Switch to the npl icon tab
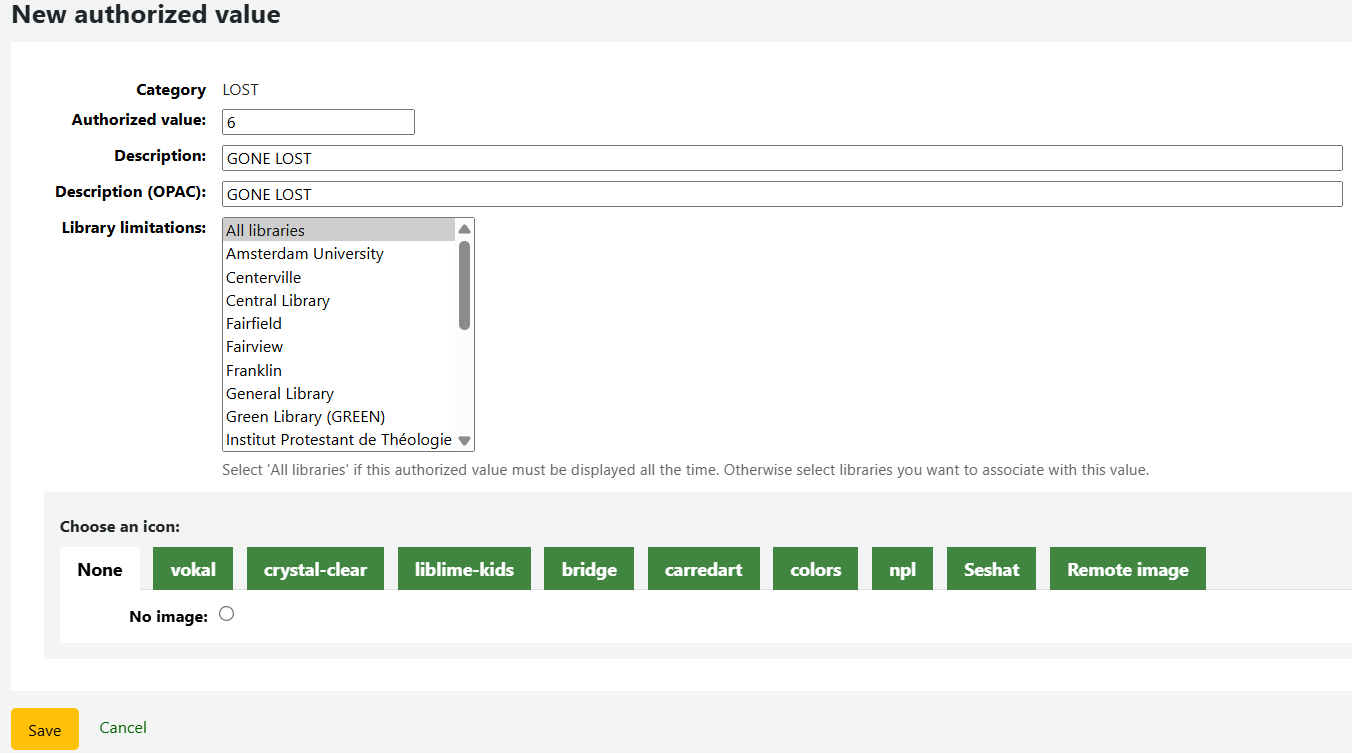Image resolution: width=1352 pixels, height=753 pixels. 902,569
